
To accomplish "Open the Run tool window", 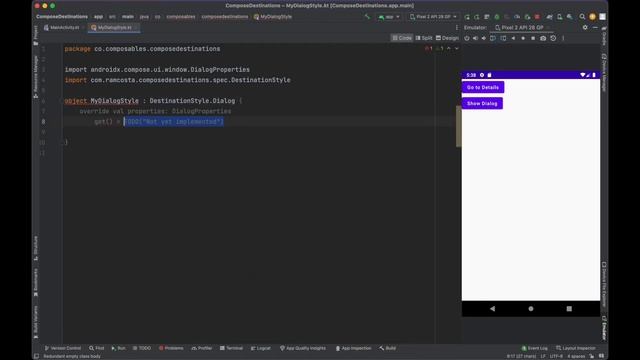I will (x=118, y=348).
